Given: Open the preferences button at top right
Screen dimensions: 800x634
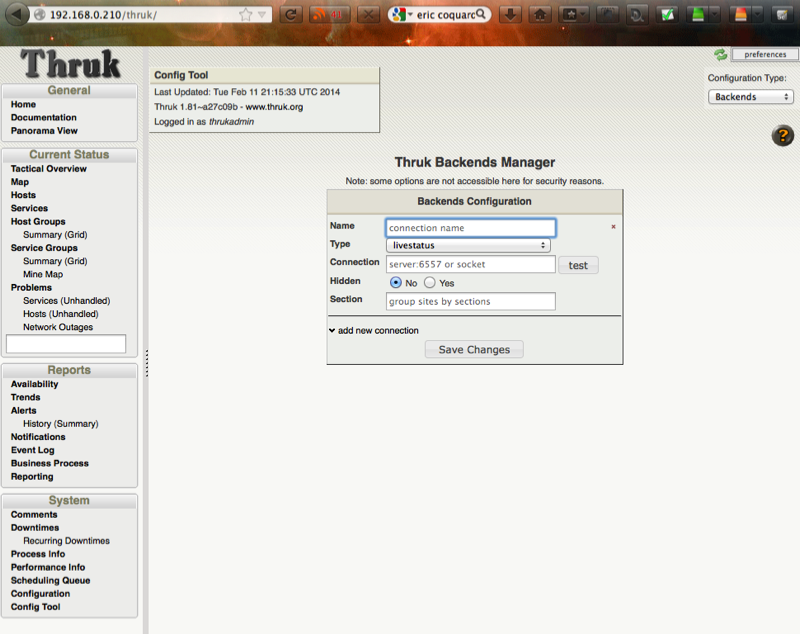Looking at the screenshot, I should tap(765, 55).
